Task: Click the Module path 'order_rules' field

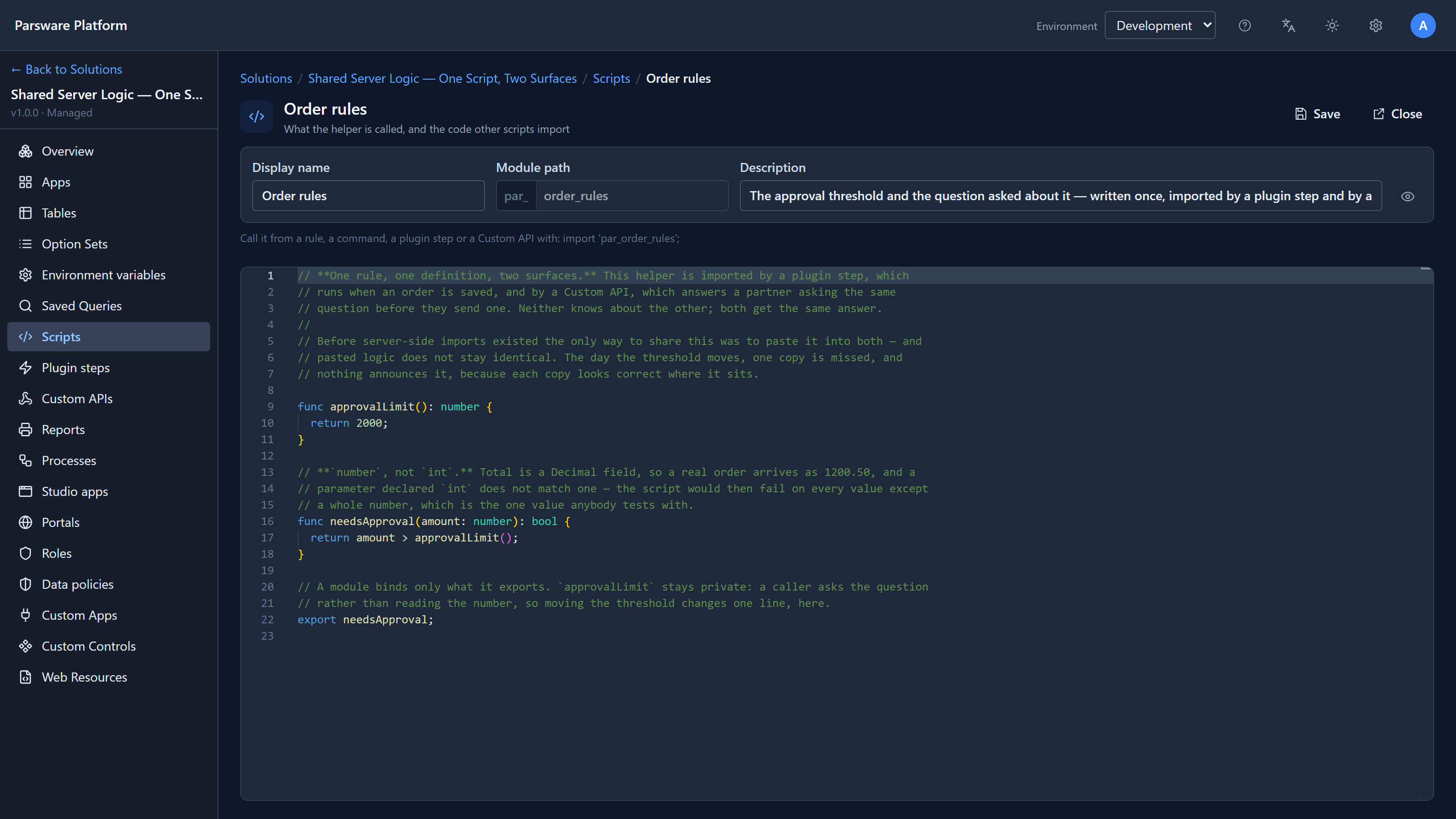Action: 632,196
